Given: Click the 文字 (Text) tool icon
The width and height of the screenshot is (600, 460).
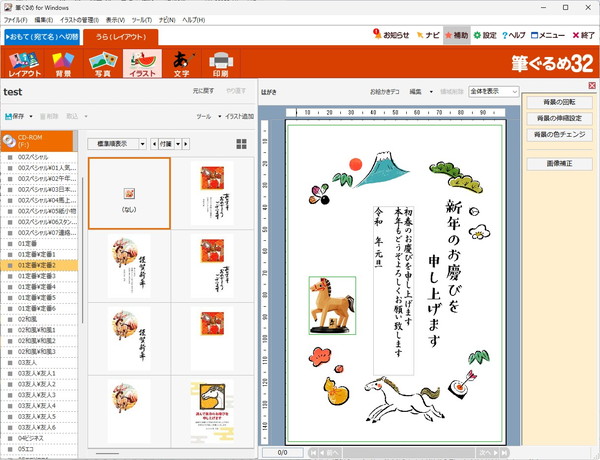Looking at the screenshot, I should point(181,63).
